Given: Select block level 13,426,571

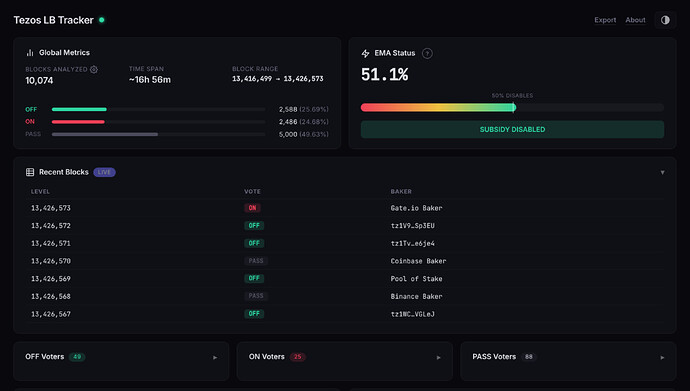Looking at the screenshot, I should 51,243.
